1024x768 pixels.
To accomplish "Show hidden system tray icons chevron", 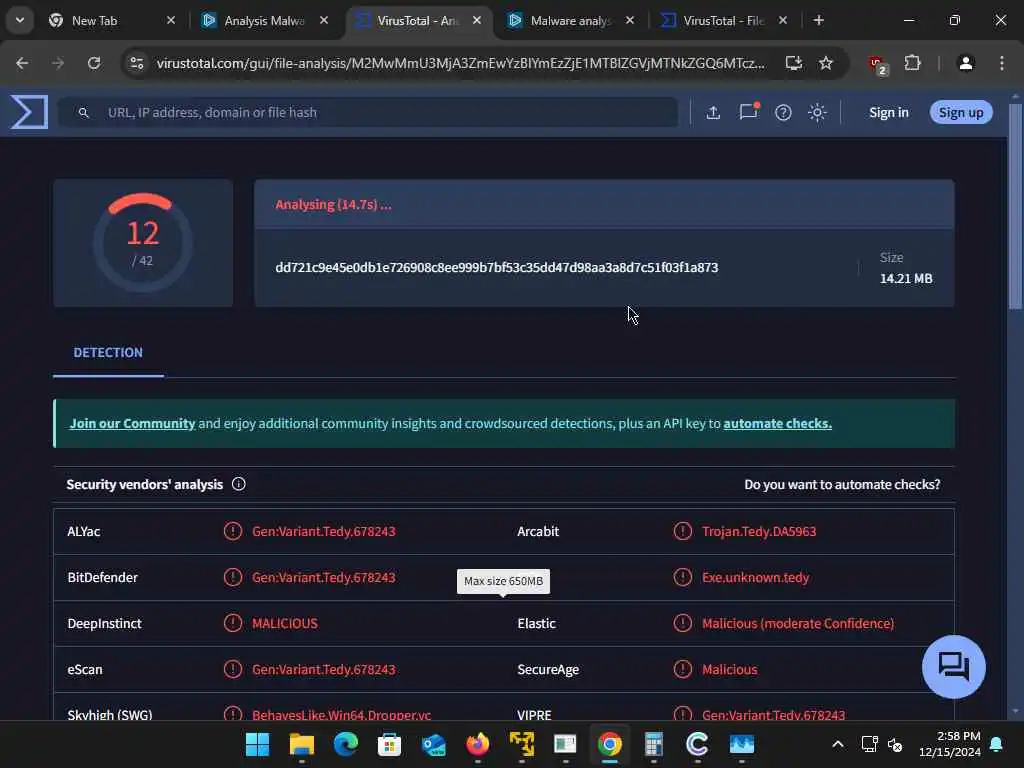I will (838, 744).
